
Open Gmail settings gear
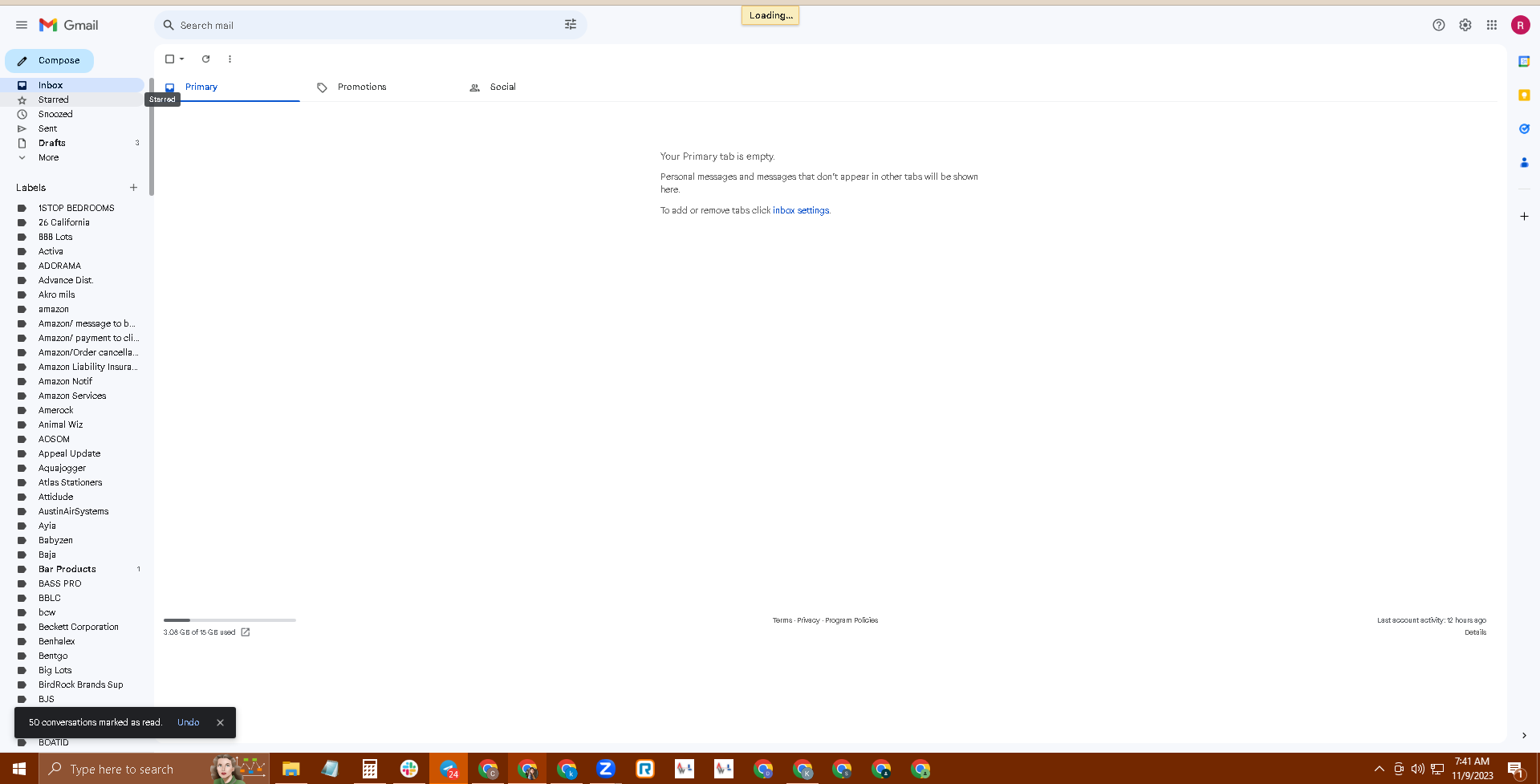pyautogui.click(x=1465, y=25)
